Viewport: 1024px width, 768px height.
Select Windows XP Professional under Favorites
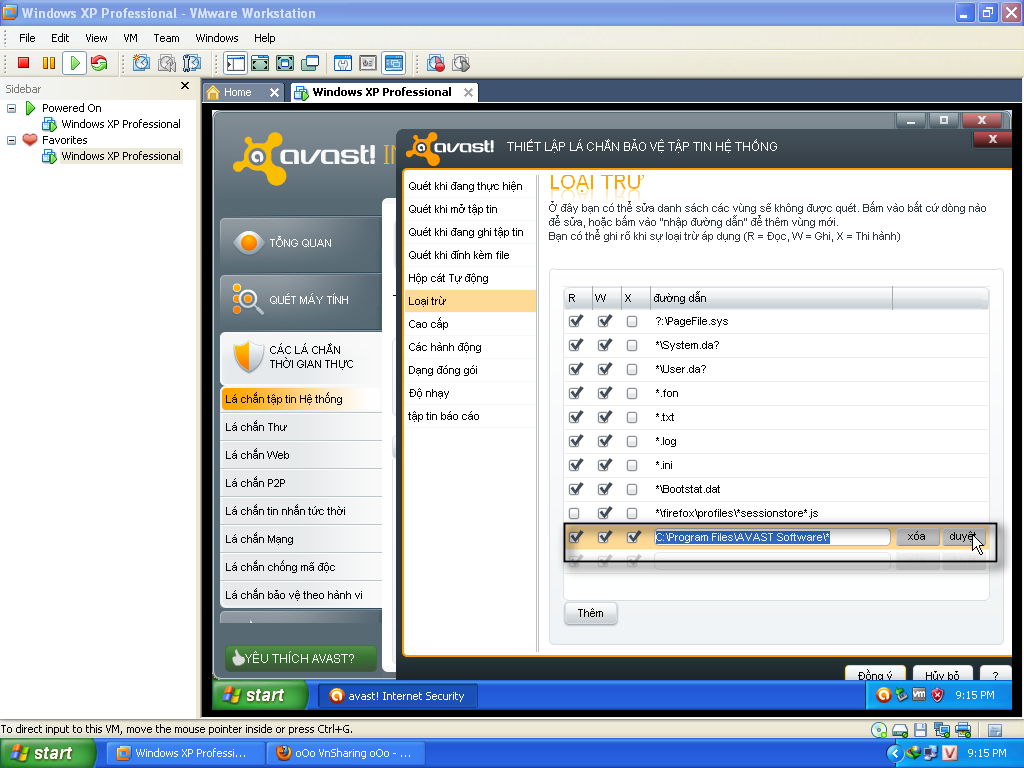[121, 156]
